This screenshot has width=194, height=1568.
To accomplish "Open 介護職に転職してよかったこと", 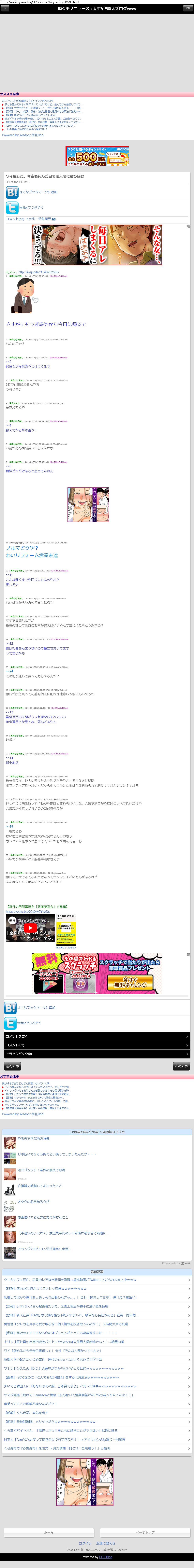I will coord(40,1186).
